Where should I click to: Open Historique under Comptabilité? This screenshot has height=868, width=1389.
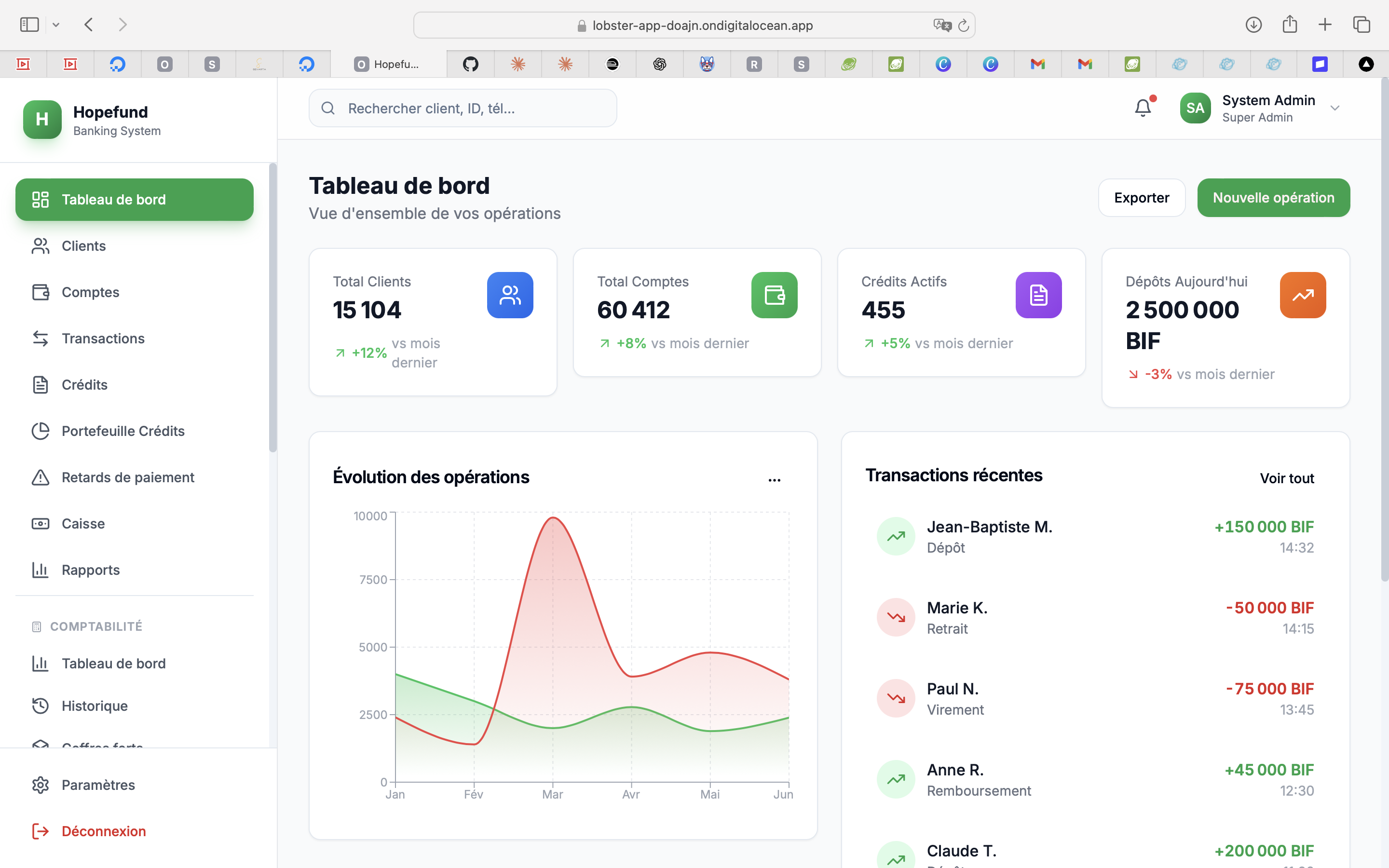point(94,705)
